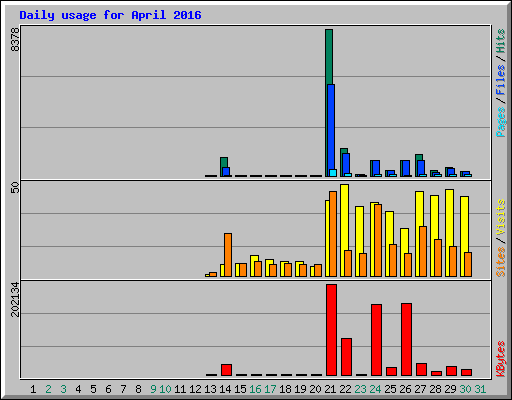Click the red KBytes bar for day 26
512x400 pixels.
(406, 339)
